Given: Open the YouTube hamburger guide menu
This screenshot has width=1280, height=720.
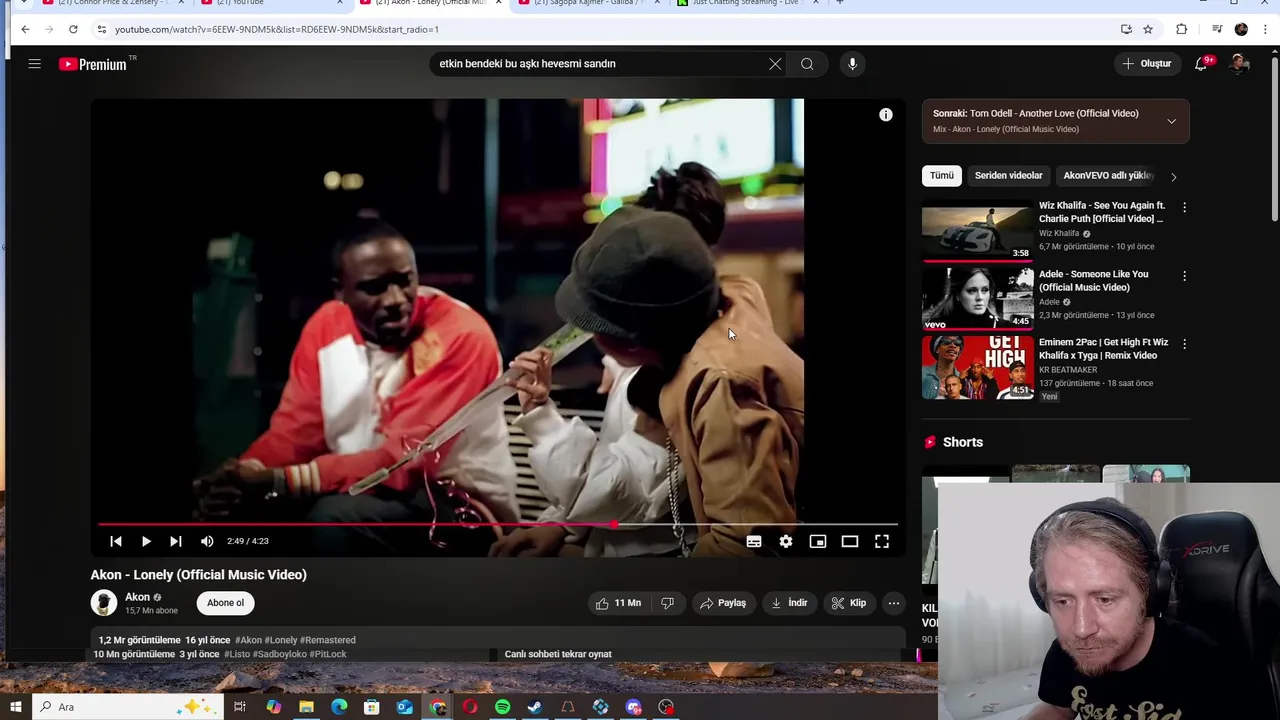Looking at the screenshot, I should click(x=34, y=64).
